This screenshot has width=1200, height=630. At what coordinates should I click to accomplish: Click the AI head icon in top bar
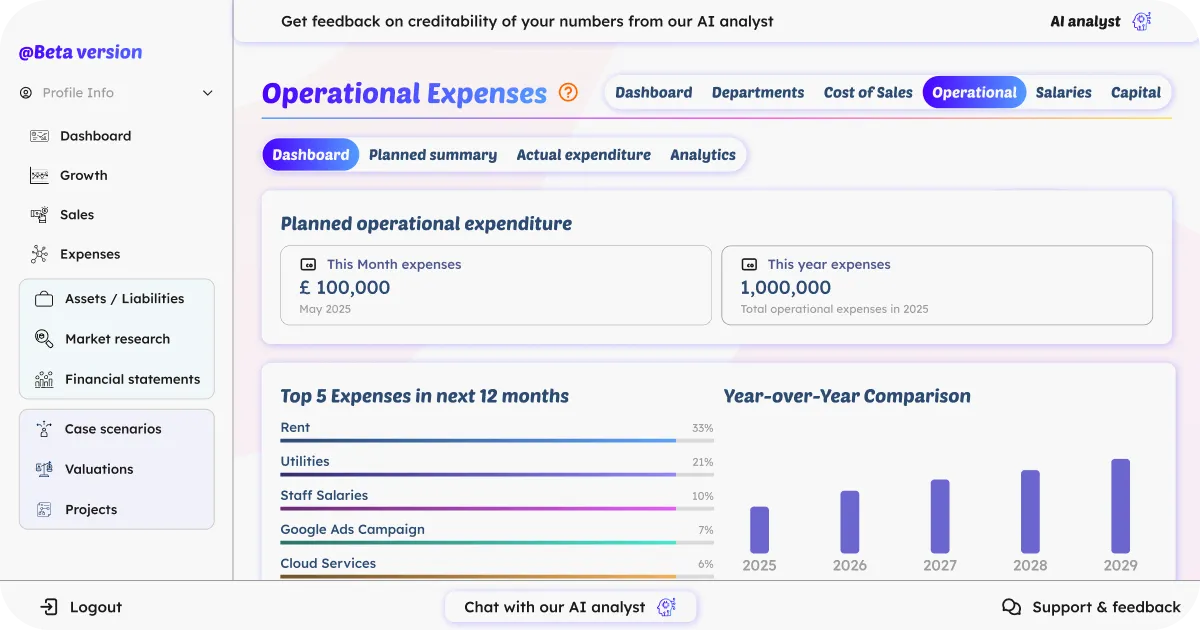[x=1142, y=21]
